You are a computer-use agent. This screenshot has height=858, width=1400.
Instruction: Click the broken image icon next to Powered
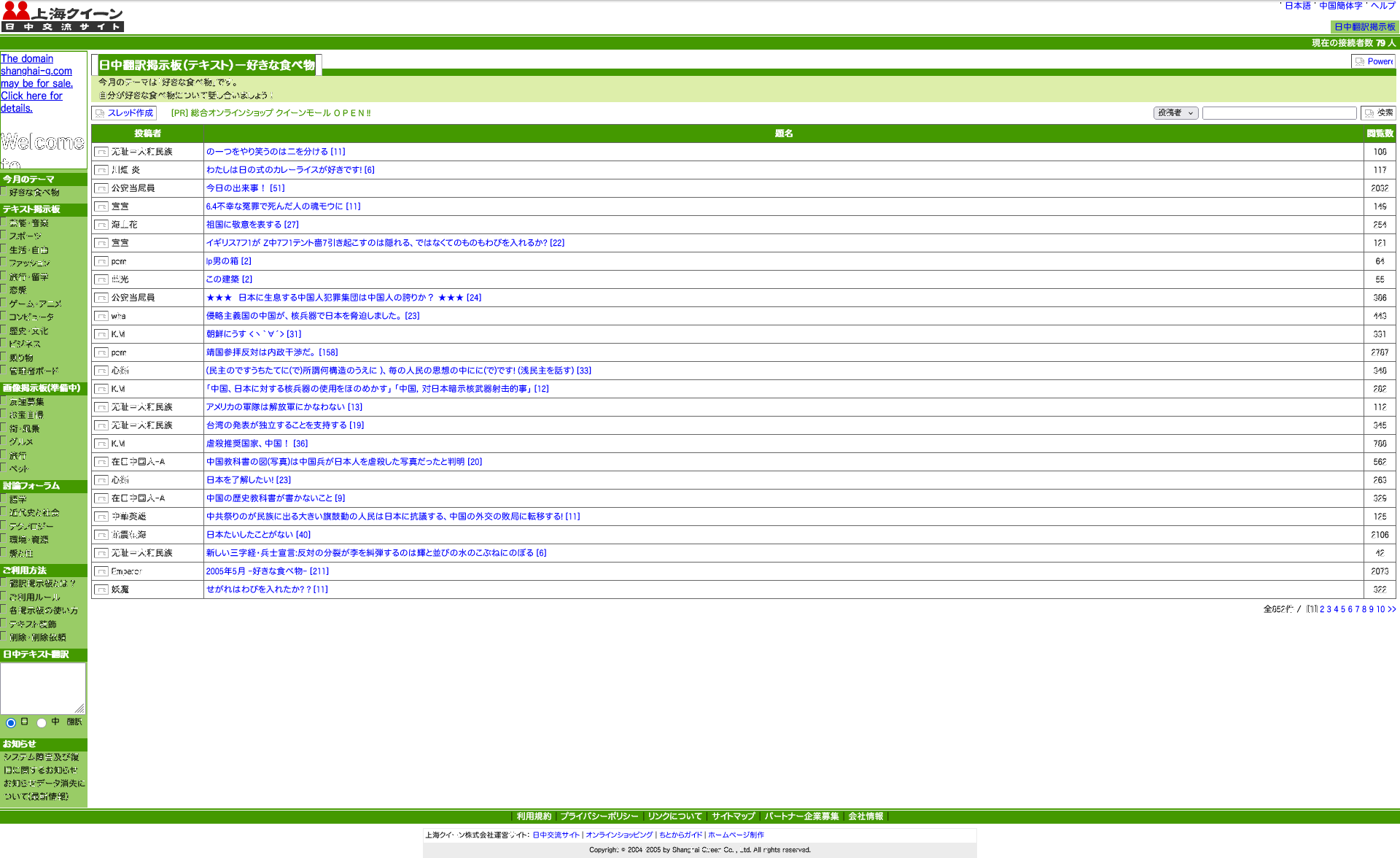1359,62
